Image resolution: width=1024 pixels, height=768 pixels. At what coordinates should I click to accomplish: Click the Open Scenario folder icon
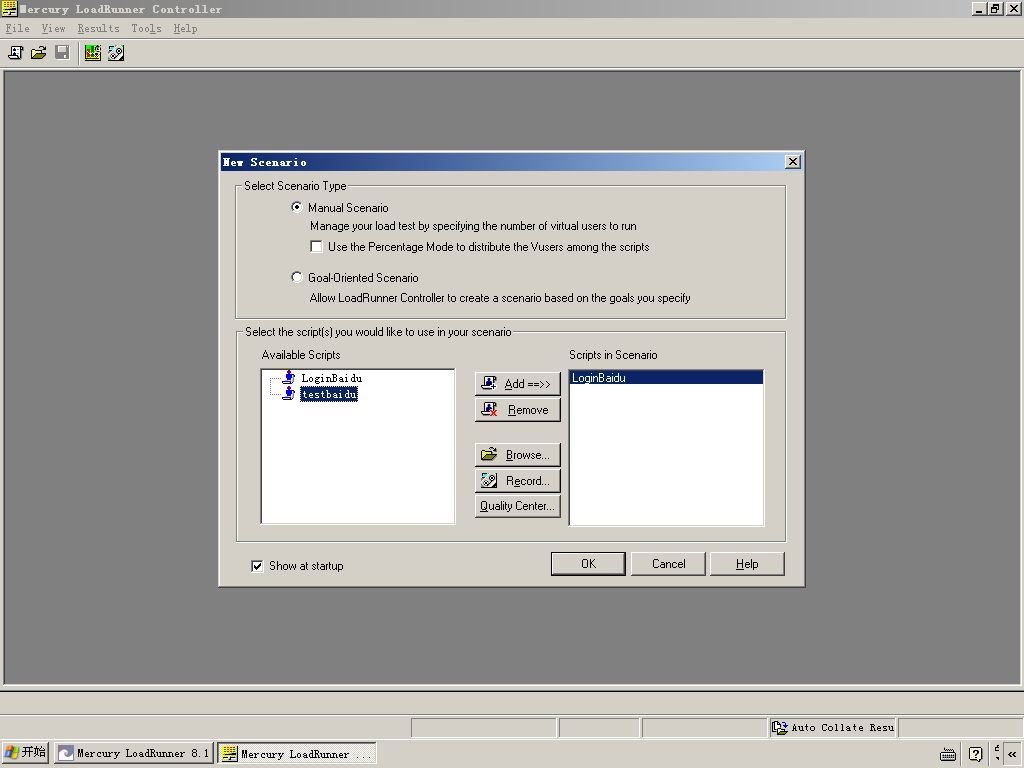coord(39,53)
